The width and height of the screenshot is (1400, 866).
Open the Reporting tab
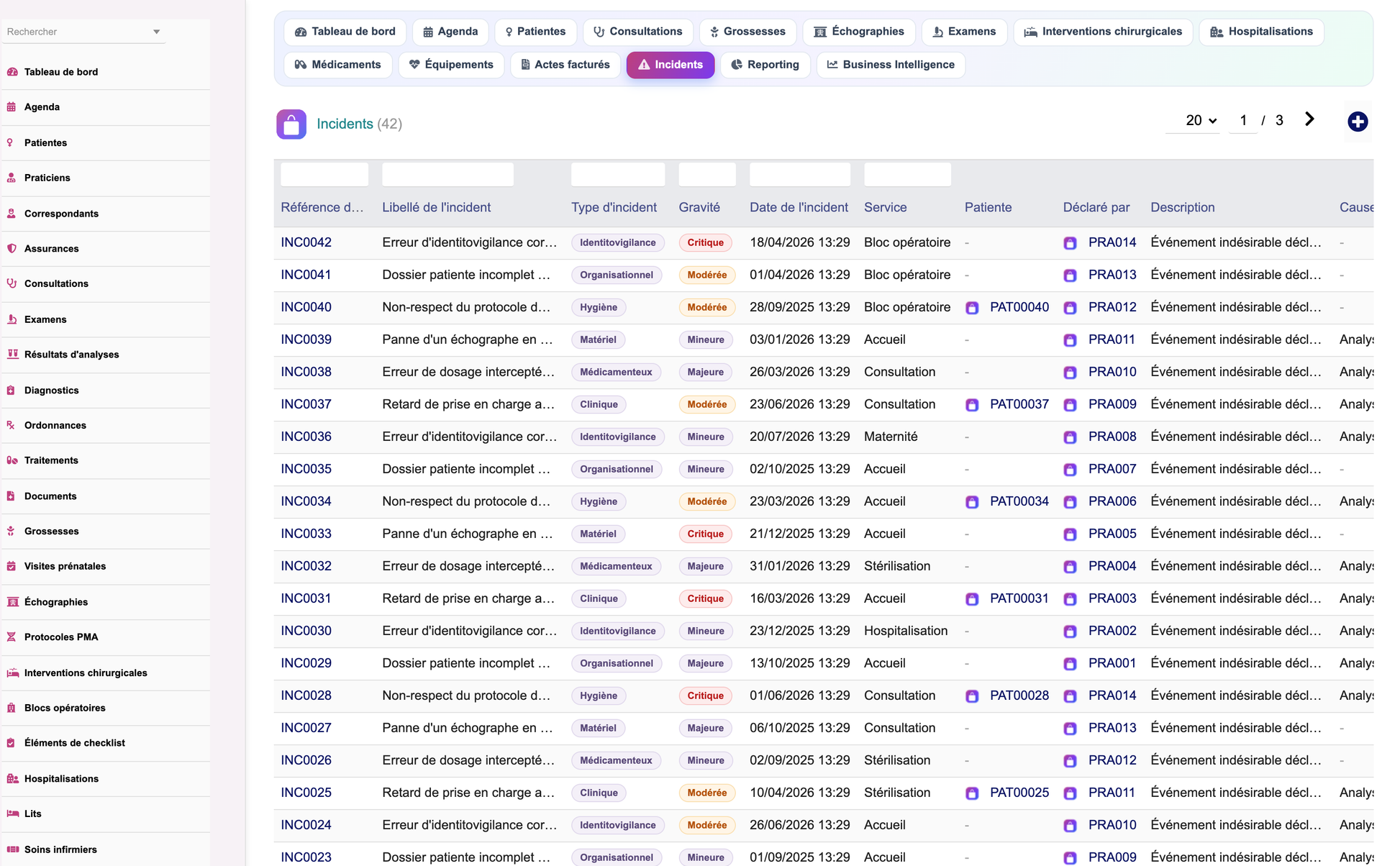[x=765, y=65]
